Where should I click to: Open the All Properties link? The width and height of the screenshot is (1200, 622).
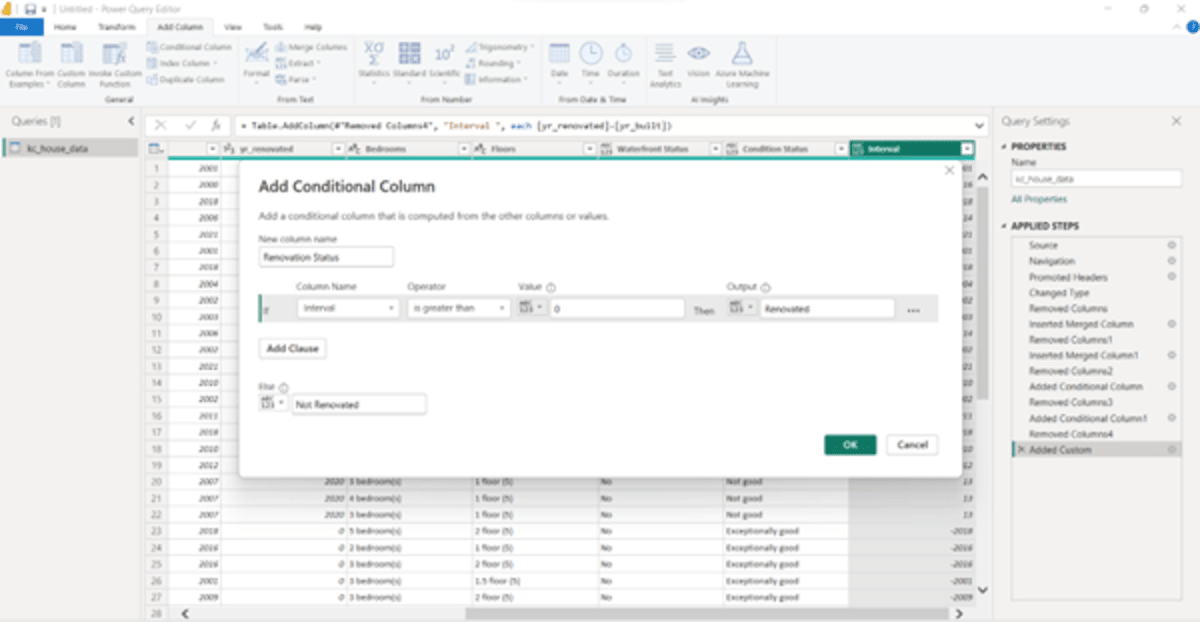pos(1039,199)
